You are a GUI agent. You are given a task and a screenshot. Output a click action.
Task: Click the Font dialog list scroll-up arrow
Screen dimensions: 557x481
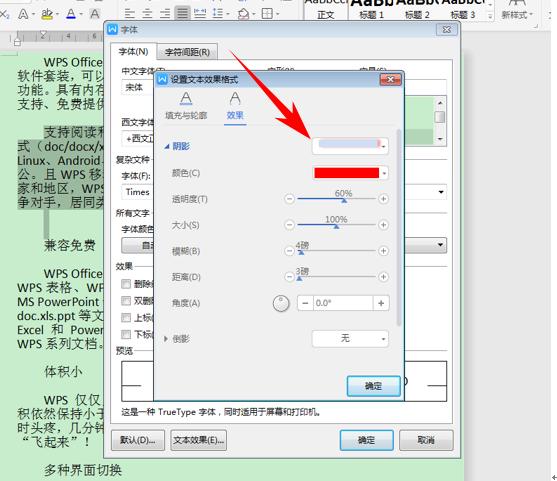[440, 103]
